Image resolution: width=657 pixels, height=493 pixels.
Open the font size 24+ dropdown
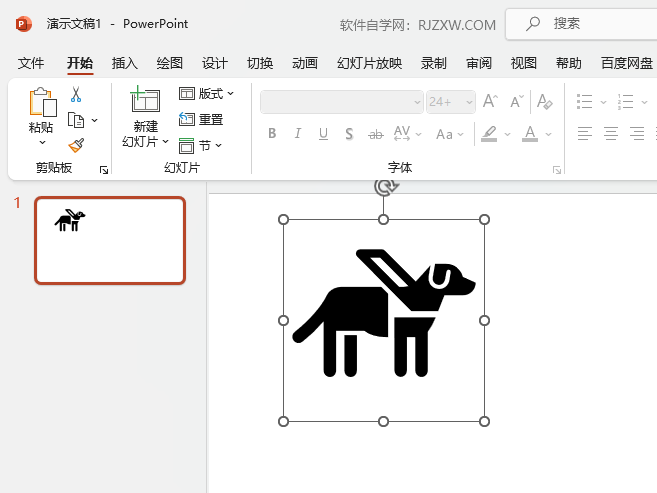[451, 102]
